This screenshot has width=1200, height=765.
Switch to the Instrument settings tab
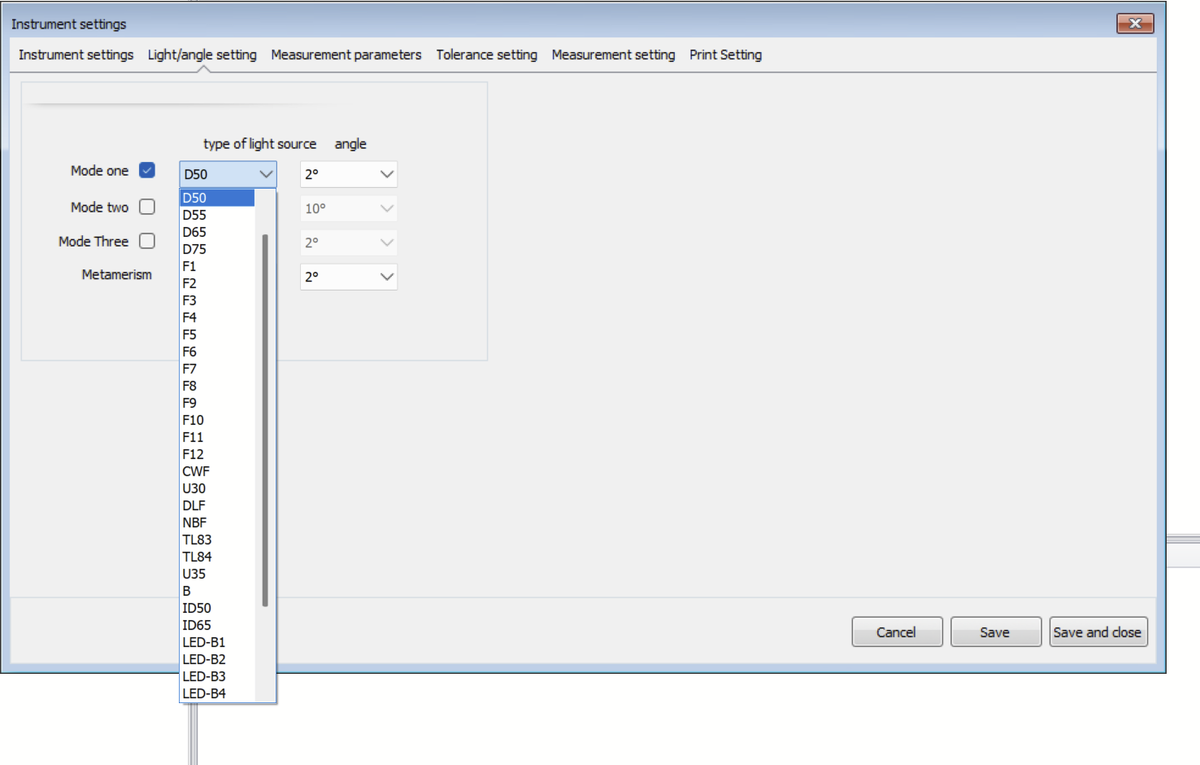76,55
